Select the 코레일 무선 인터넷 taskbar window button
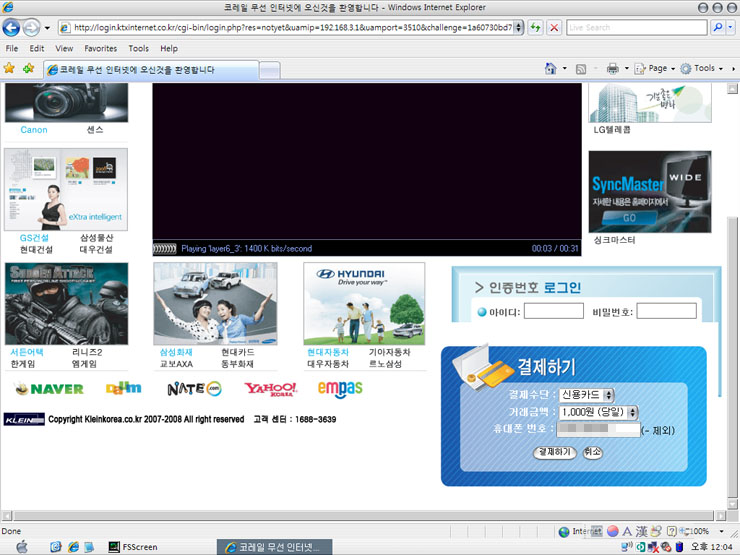The height and width of the screenshot is (555, 740). click(275, 547)
